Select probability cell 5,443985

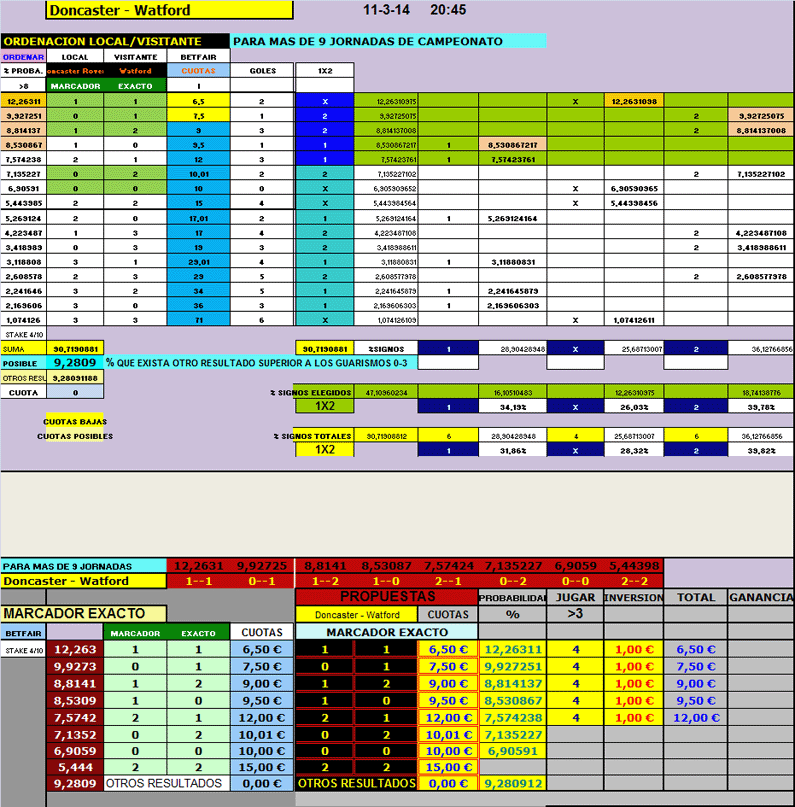pos(23,203)
